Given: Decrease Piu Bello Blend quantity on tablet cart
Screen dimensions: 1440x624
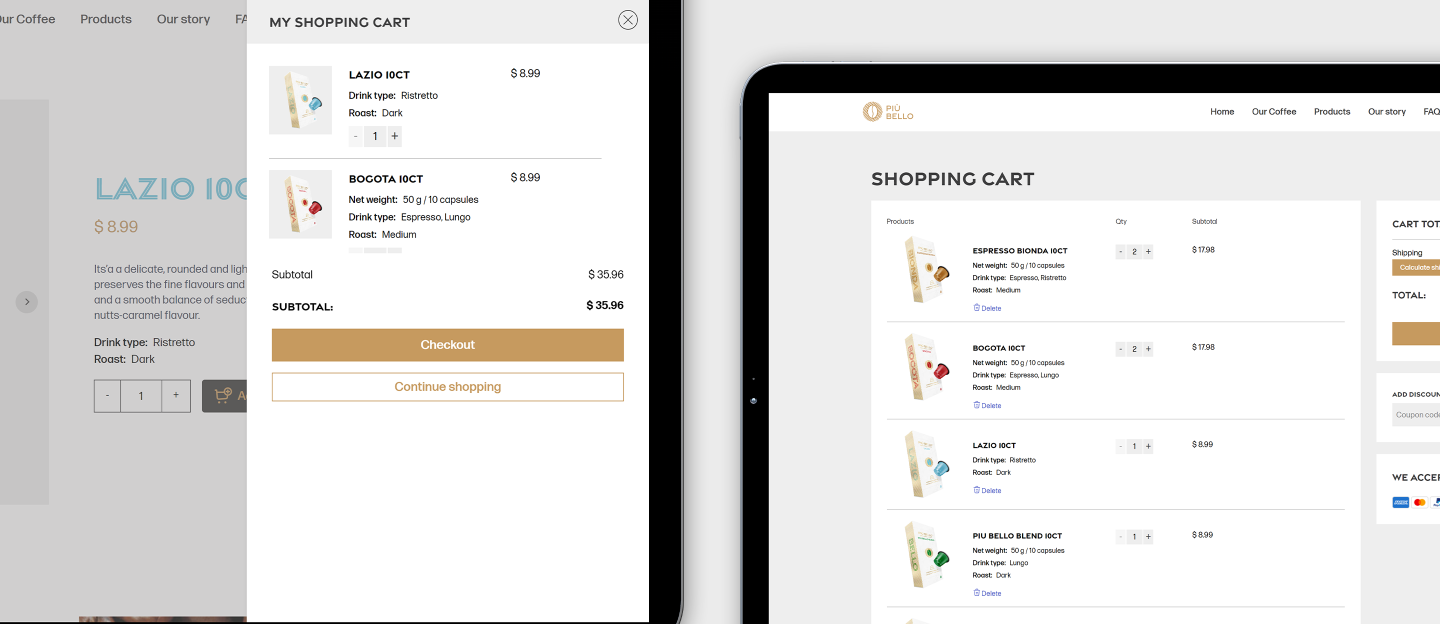Looking at the screenshot, I should tap(1121, 536).
